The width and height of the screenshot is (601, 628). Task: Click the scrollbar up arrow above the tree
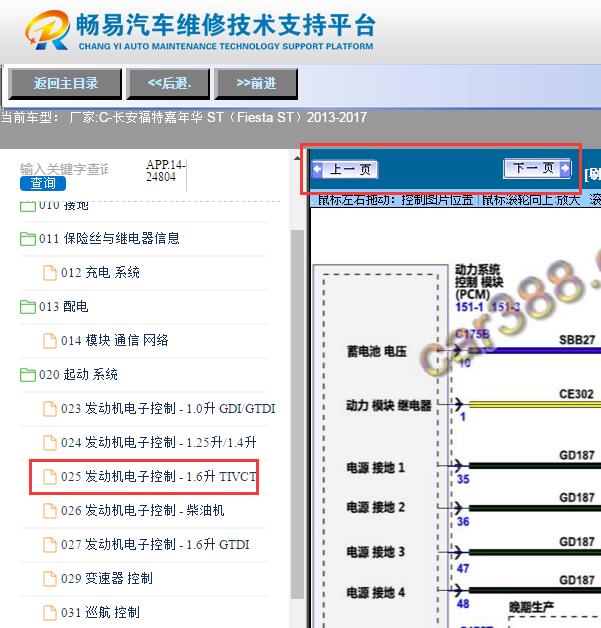(x=297, y=159)
